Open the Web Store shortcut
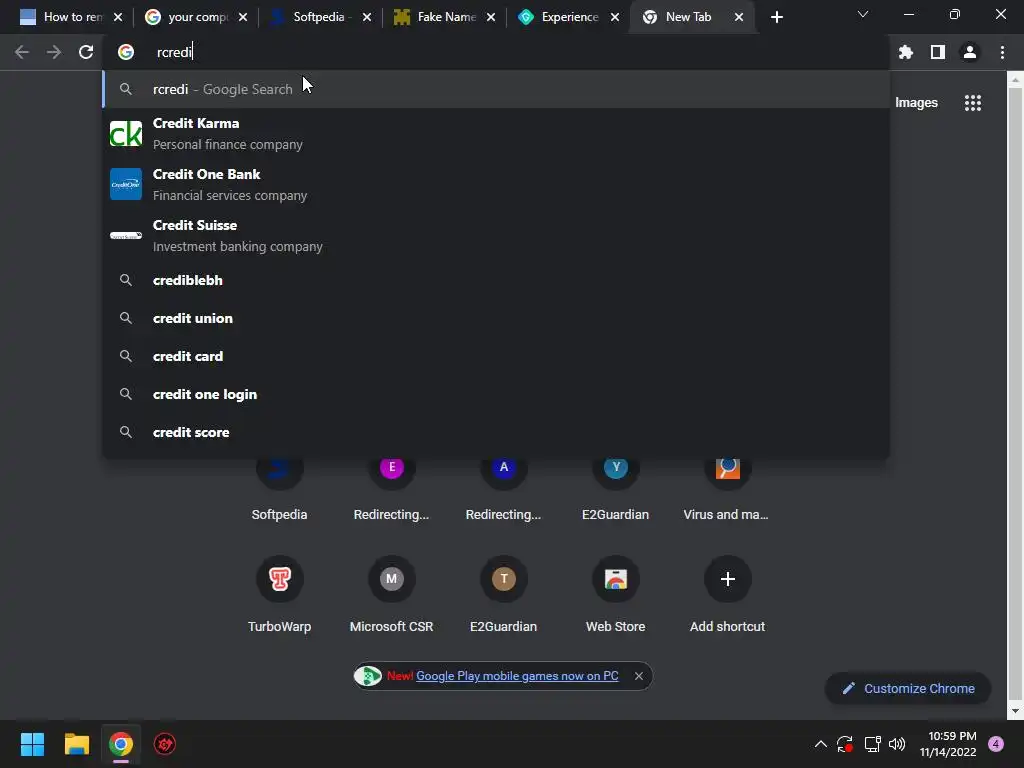 coord(615,594)
